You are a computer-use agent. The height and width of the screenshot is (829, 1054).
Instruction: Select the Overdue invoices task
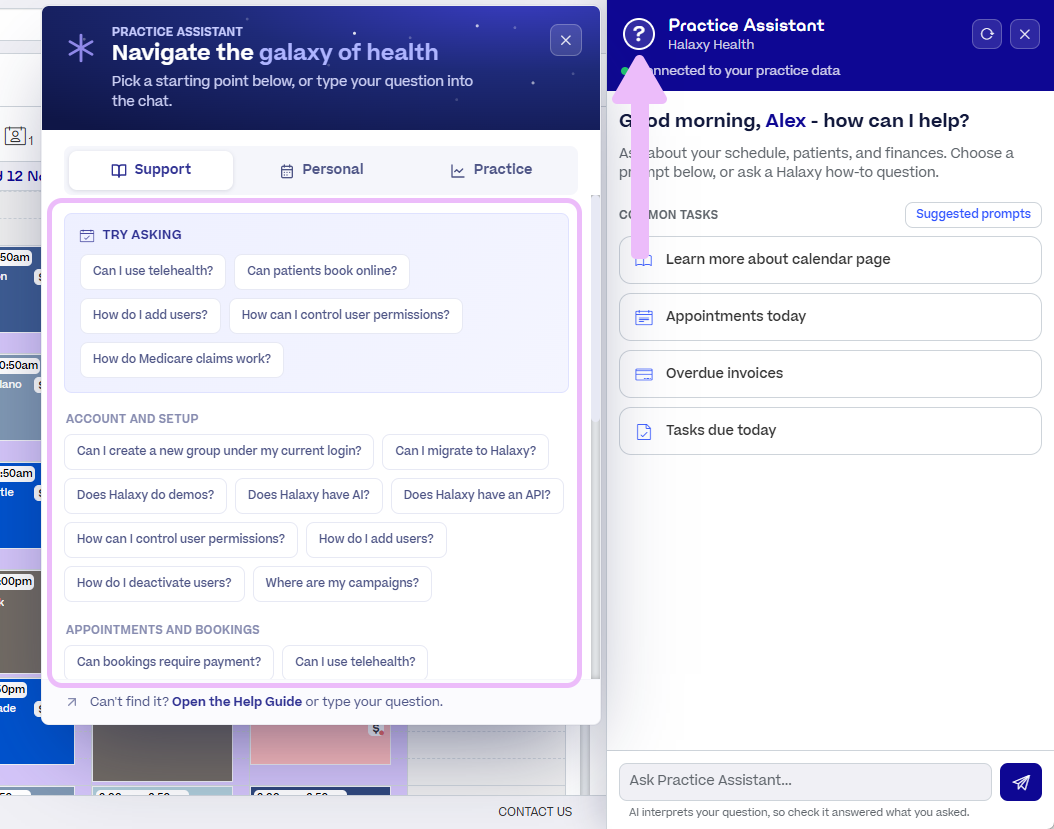830,374
